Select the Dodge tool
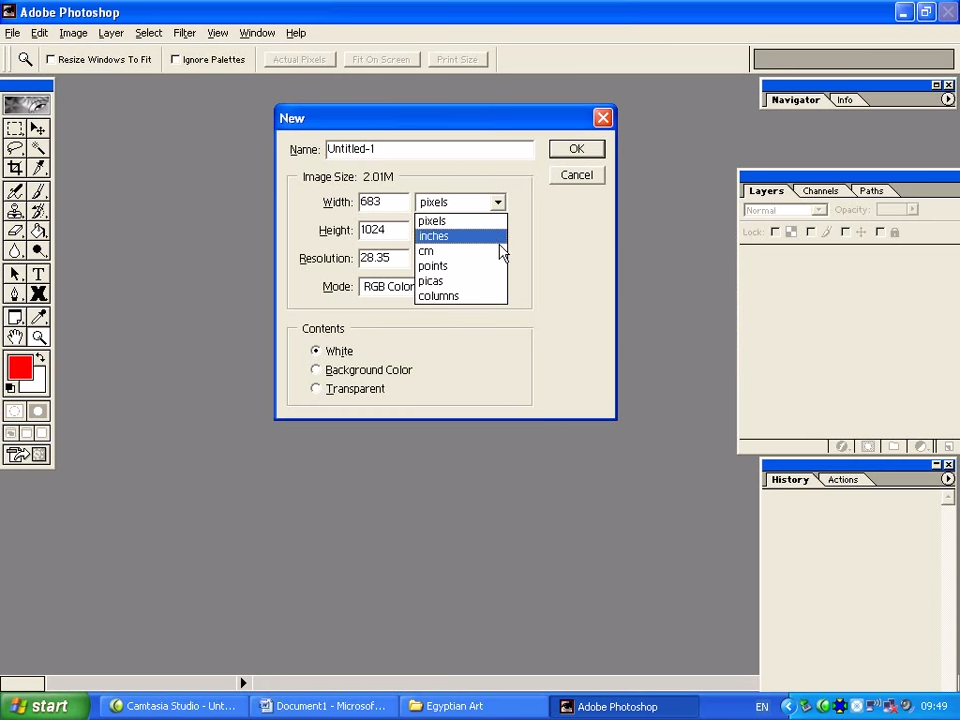 click(38, 250)
